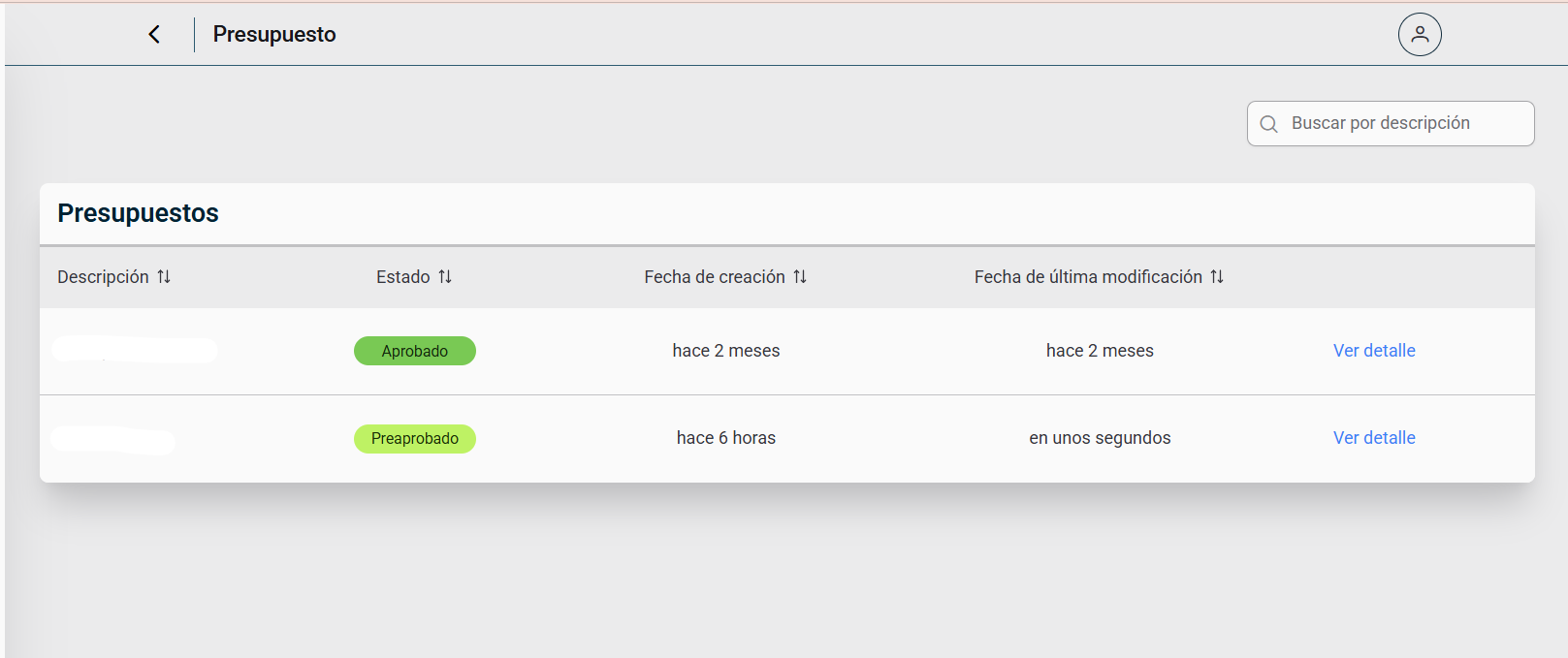Screen dimensions: 1568x658
Task: Click the Preaprobado status badge
Action: (x=414, y=439)
